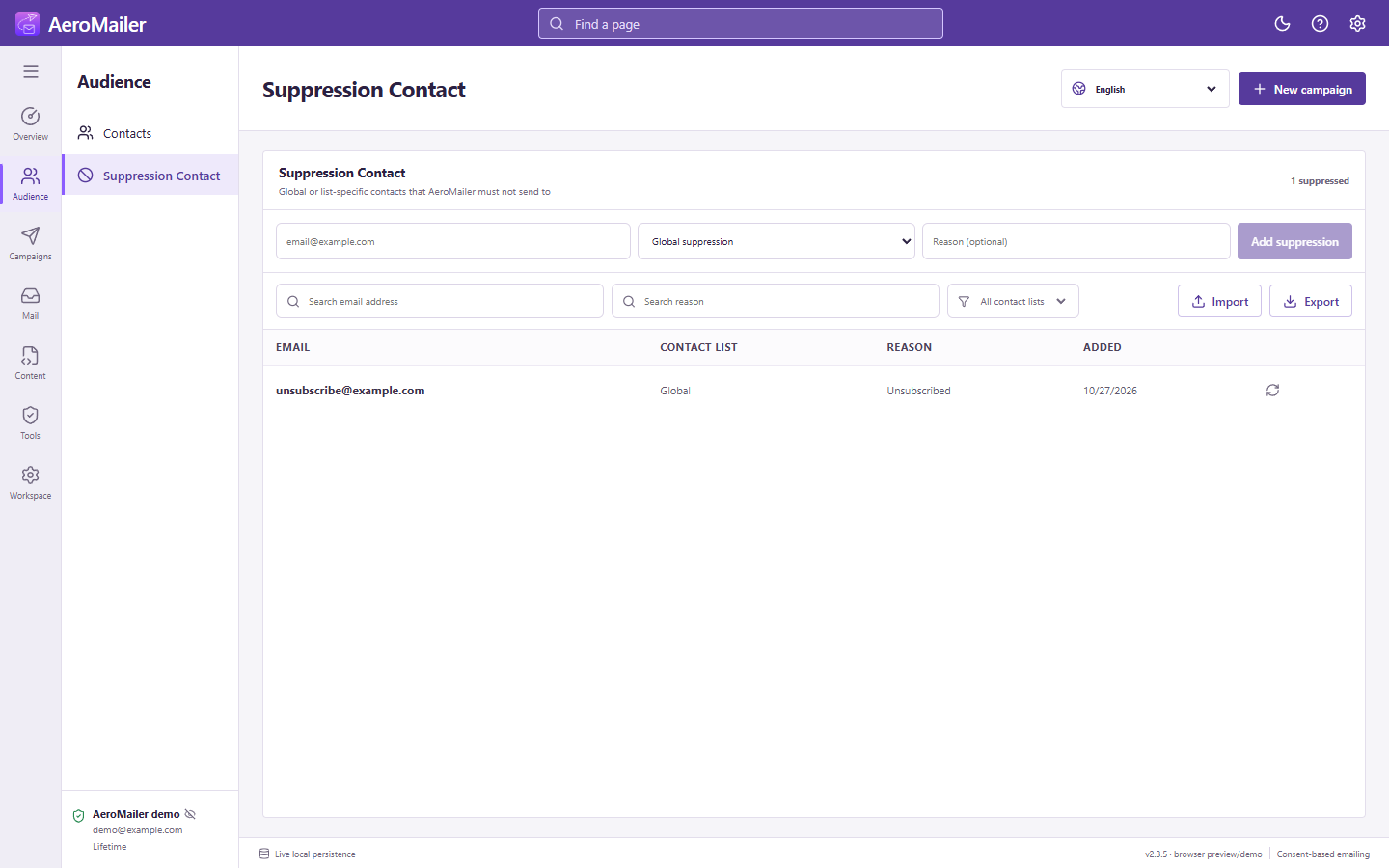The width and height of the screenshot is (1389, 868).
Task: Click the Export button
Action: point(1311,301)
